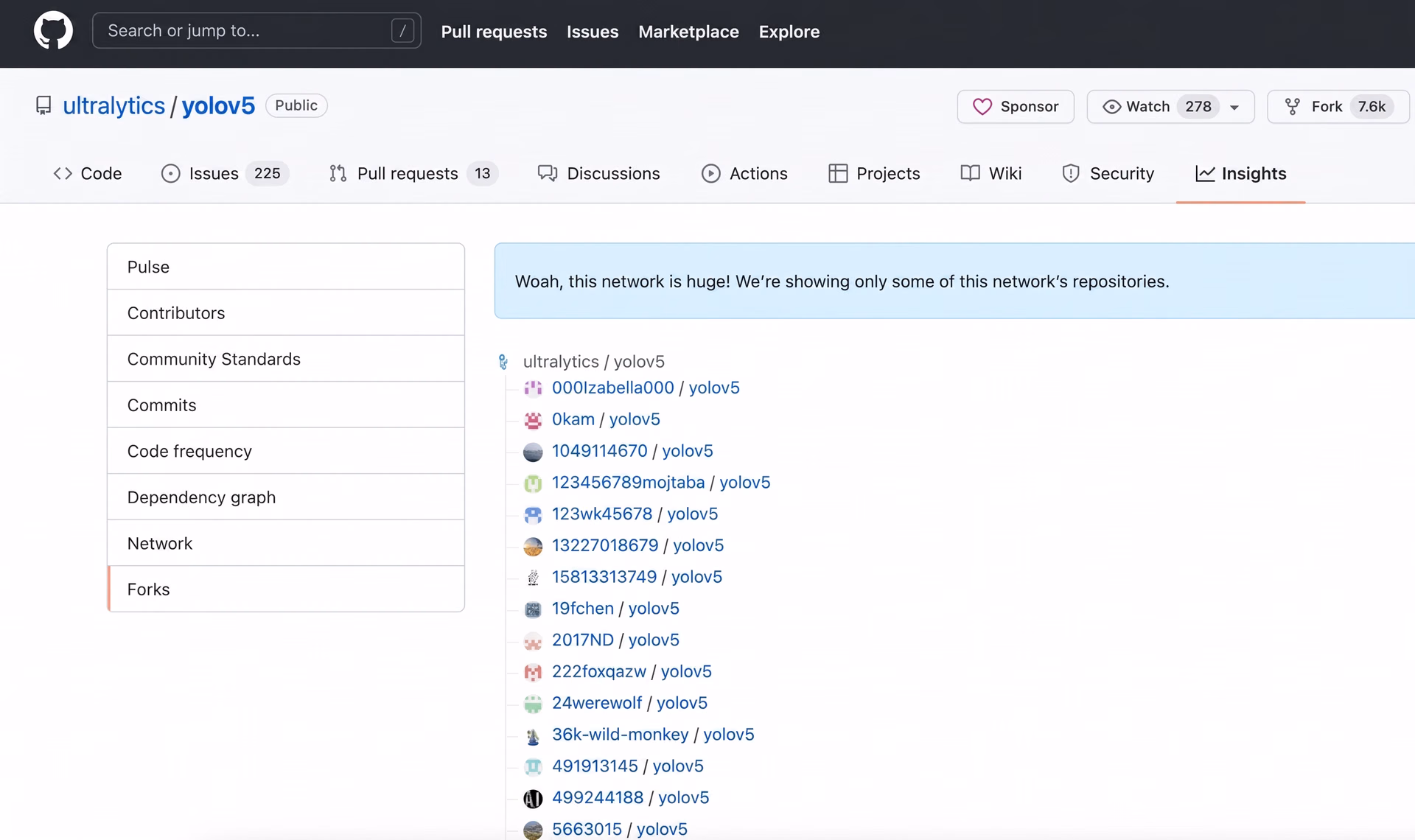Open the 000Izabella000 user link
Viewport: 1415px width, 840px height.
(613, 388)
